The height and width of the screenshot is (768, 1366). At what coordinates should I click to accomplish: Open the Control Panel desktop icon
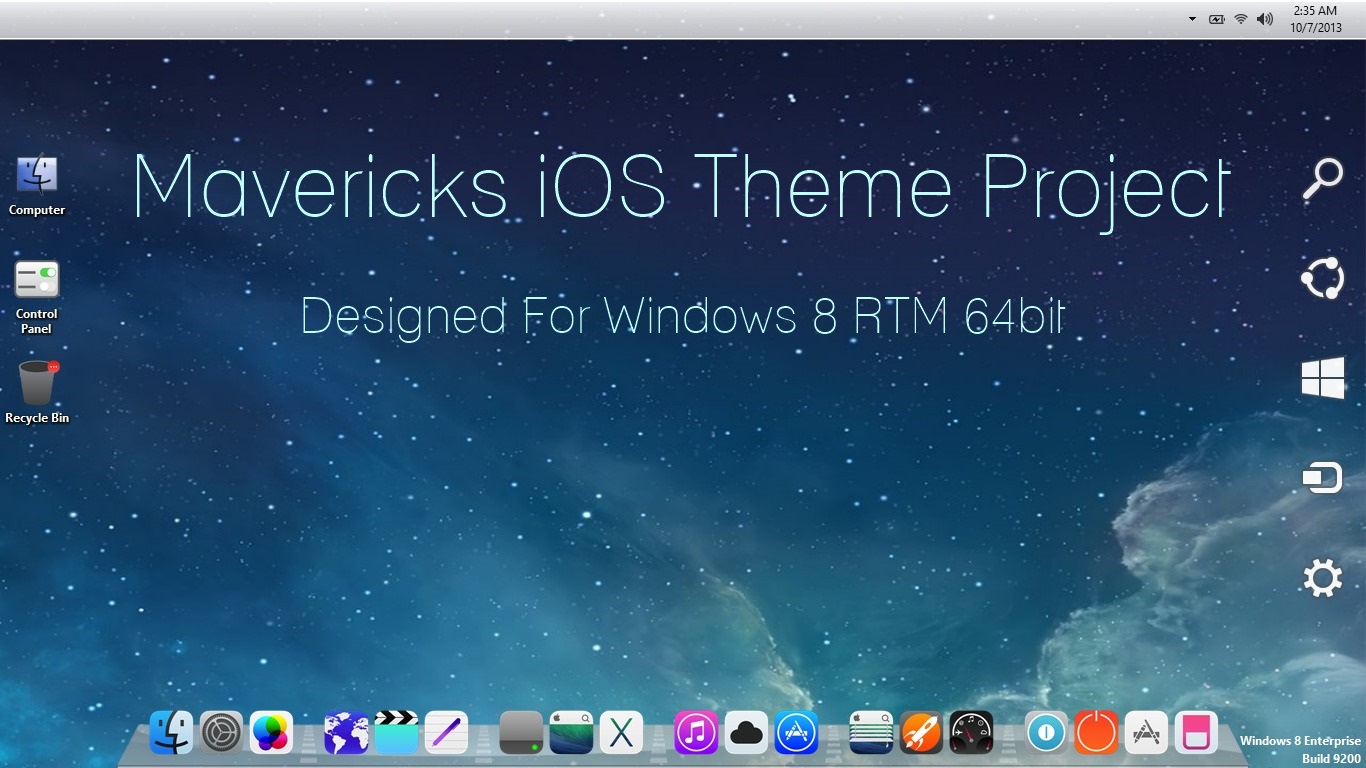tap(37, 296)
